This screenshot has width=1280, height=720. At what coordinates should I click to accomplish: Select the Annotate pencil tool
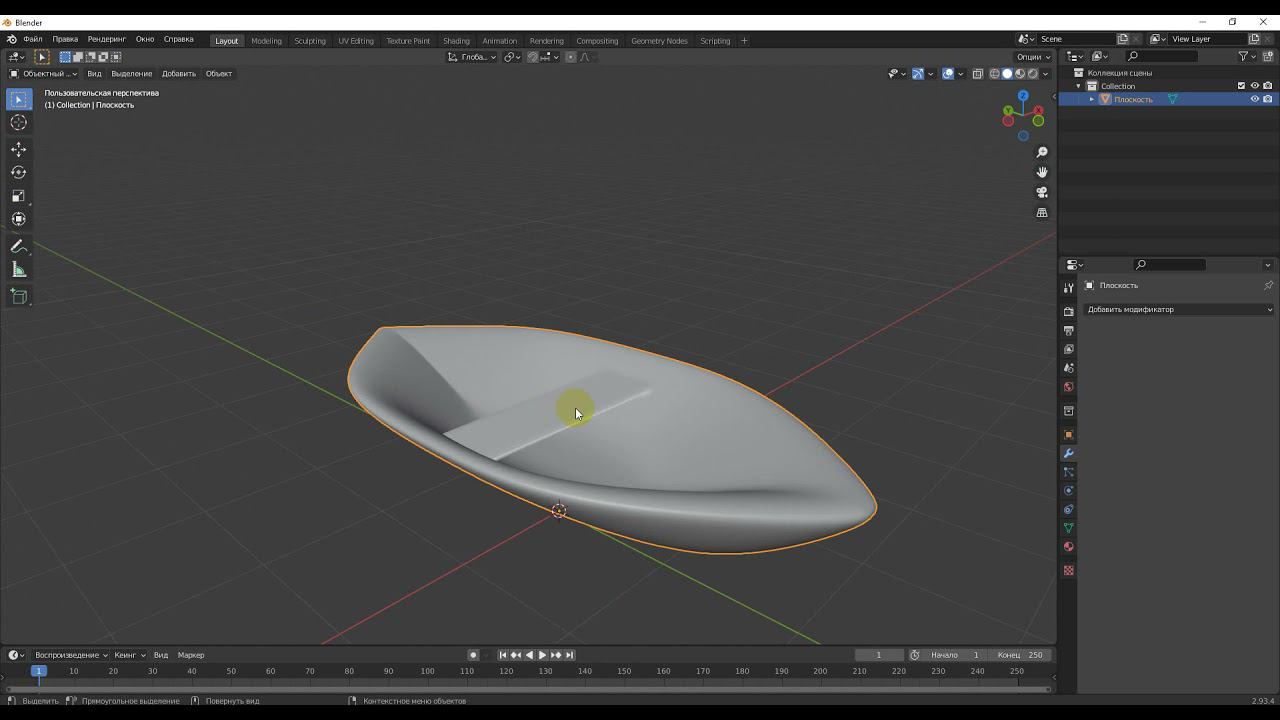click(18, 246)
